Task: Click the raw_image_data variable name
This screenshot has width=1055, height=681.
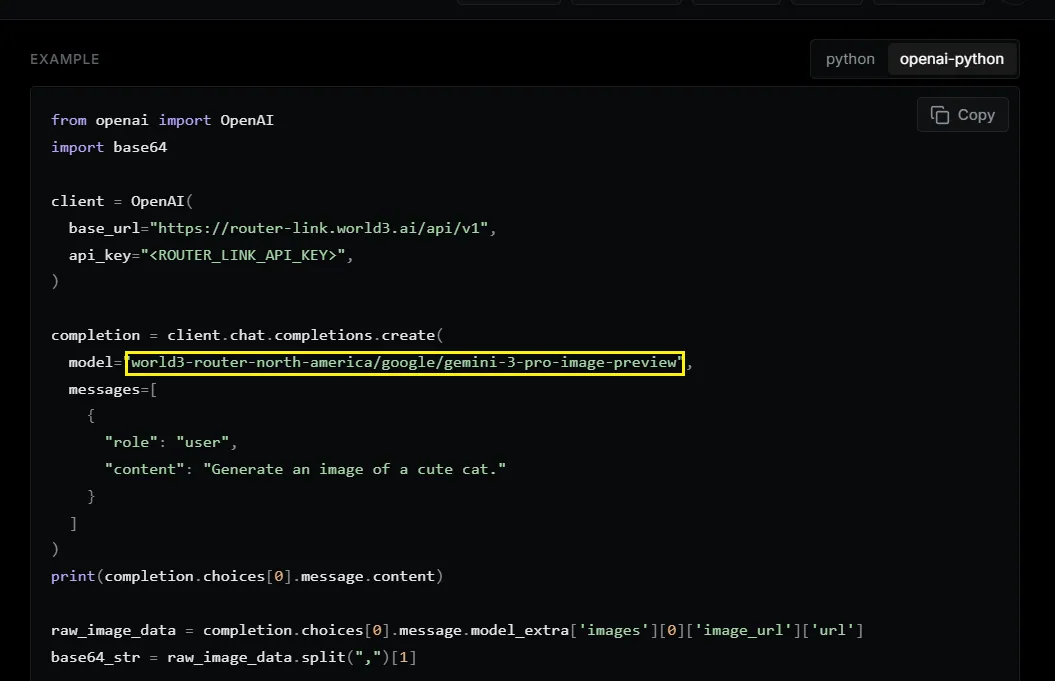Action: click(x=113, y=631)
